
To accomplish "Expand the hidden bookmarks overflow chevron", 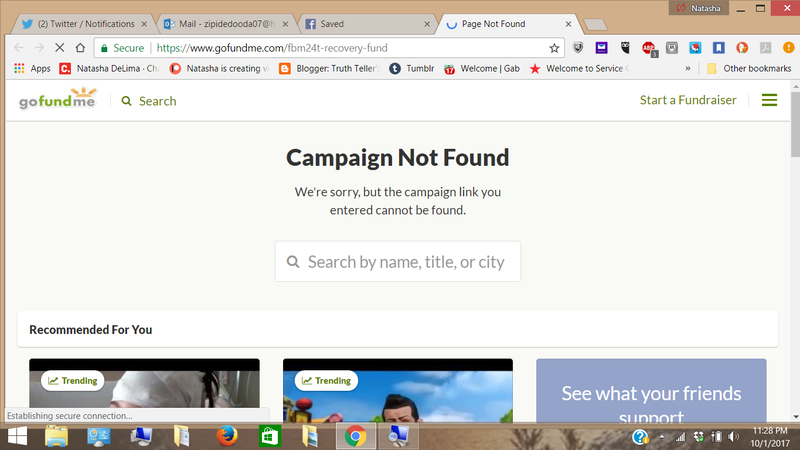I will click(687, 69).
